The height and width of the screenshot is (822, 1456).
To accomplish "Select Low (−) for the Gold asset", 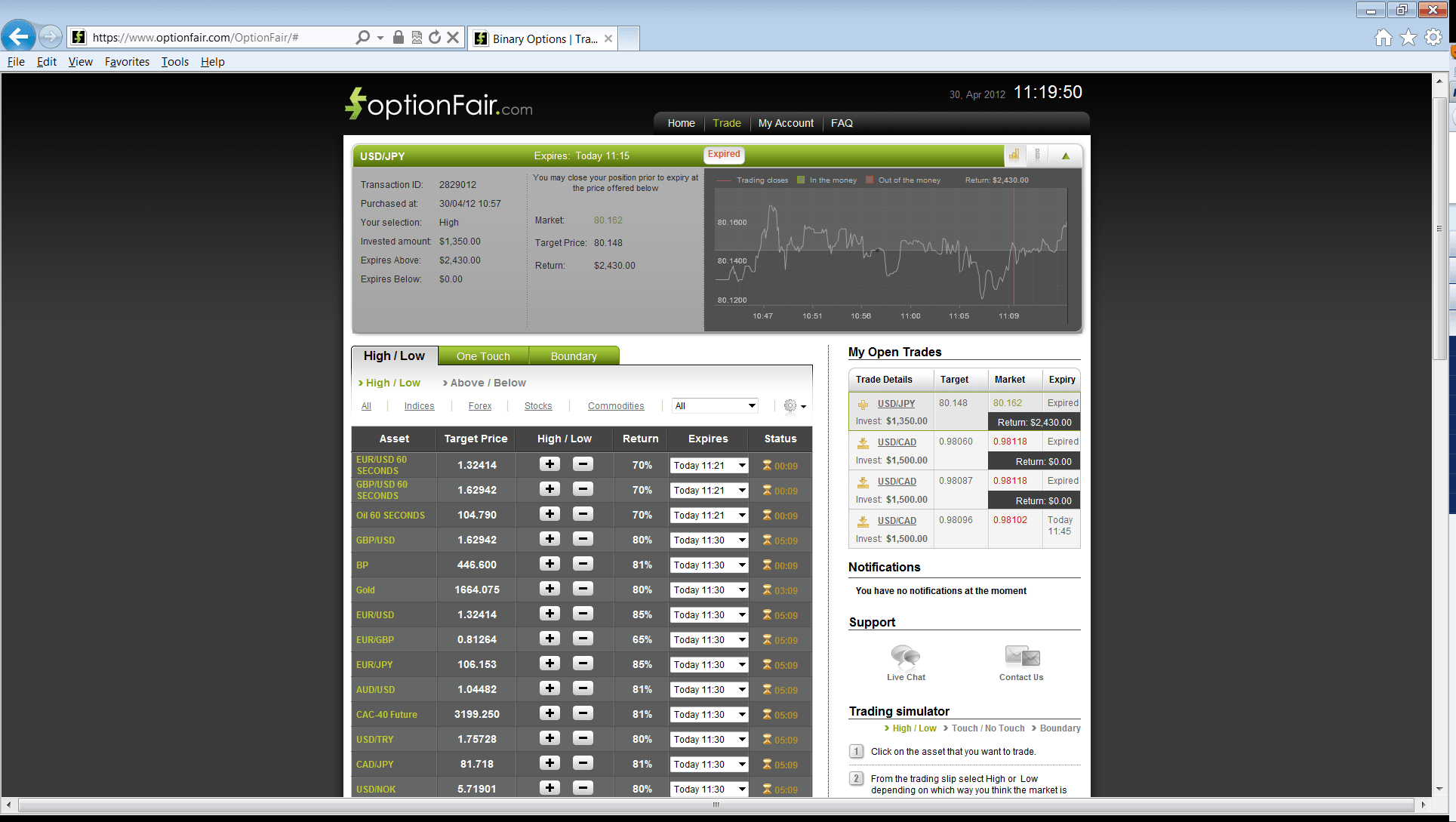I will (582, 589).
